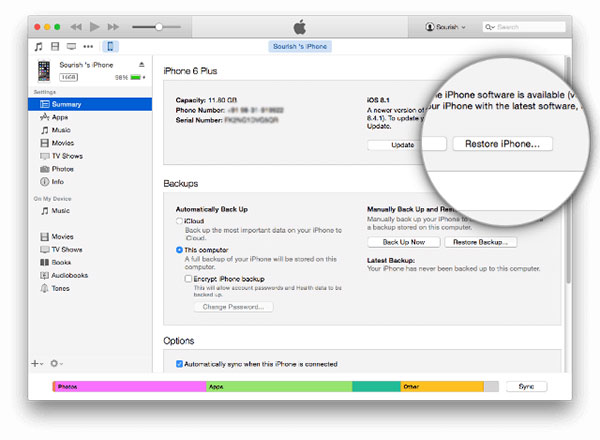600x440 pixels.
Task: Select Summary in Settings sidebar
Action: click(90, 104)
